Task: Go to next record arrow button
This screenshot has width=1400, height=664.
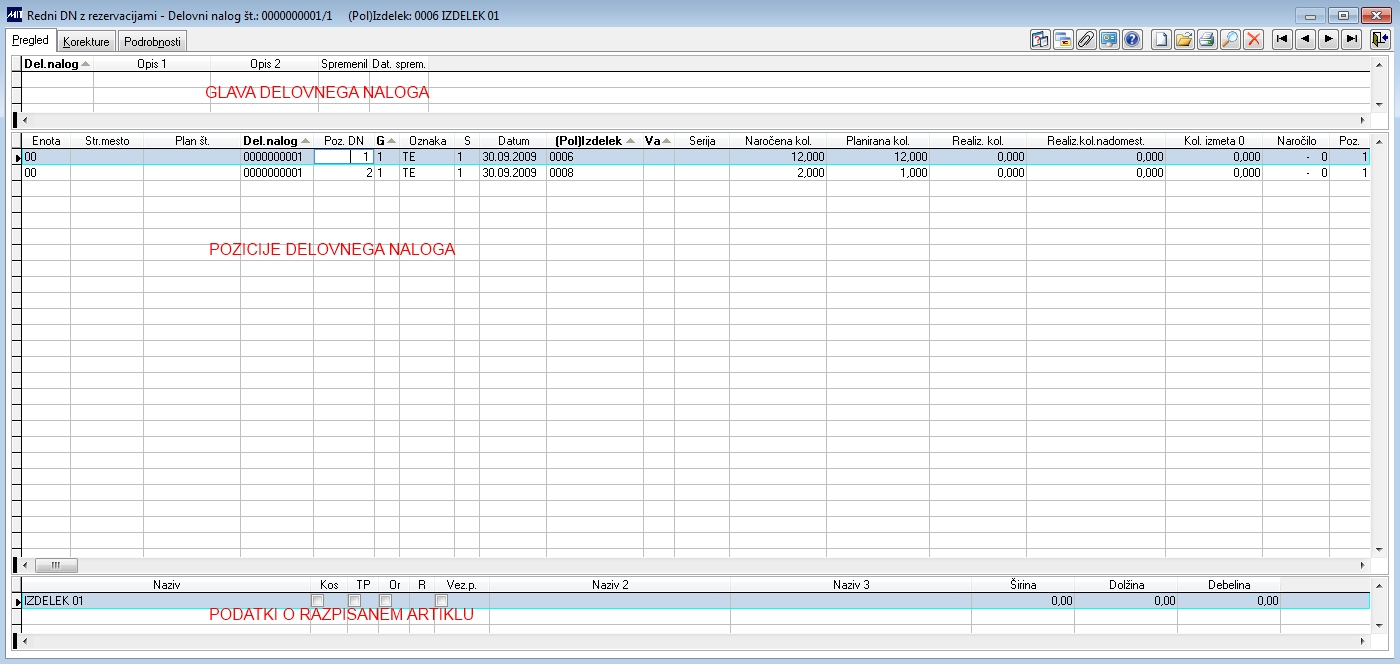Action: click(1328, 40)
